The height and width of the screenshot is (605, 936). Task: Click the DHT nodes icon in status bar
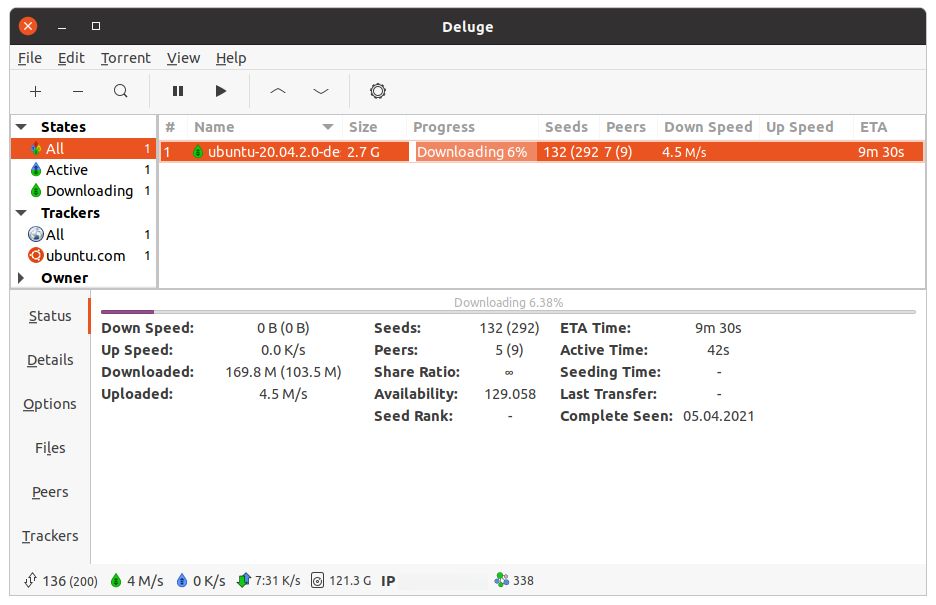click(x=502, y=580)
